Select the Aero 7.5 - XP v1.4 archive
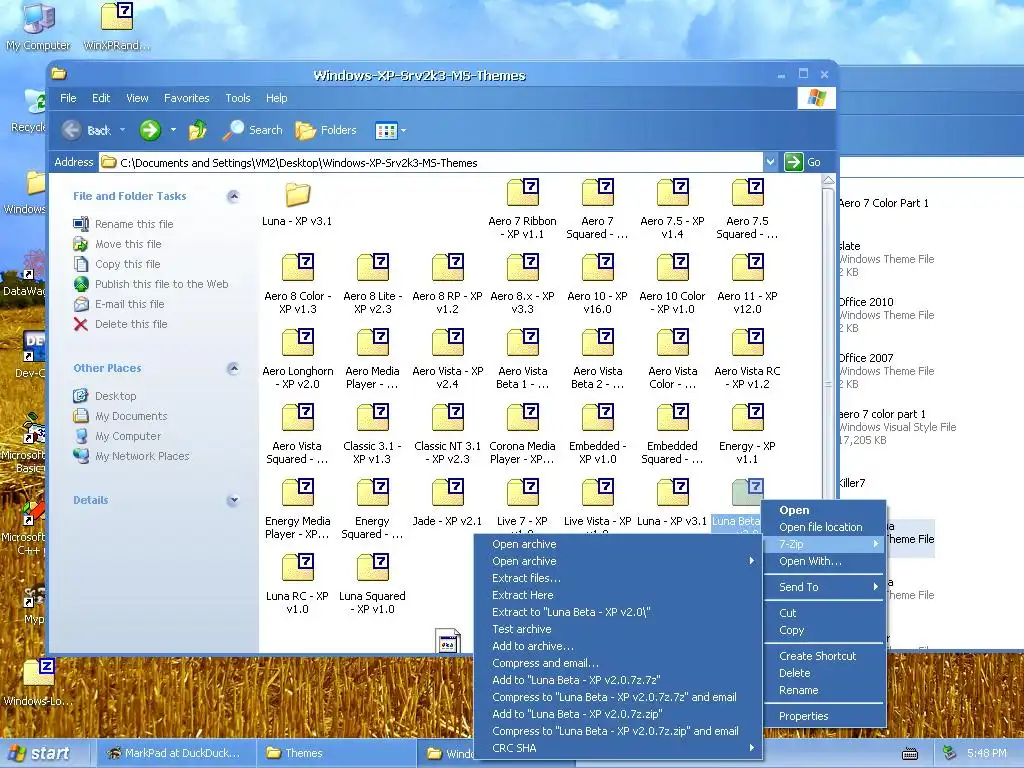Image resolution: width=1024 pixels, height=768 pixels. click(673, 209)
